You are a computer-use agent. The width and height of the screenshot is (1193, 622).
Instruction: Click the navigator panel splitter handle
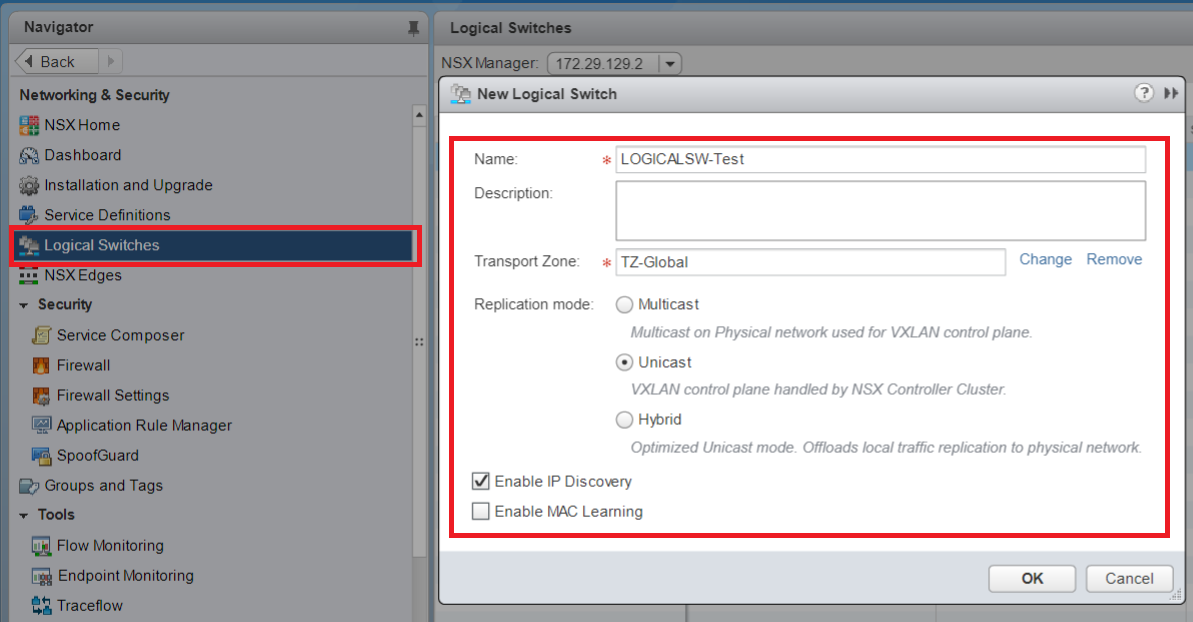click(x=419, y=342)
